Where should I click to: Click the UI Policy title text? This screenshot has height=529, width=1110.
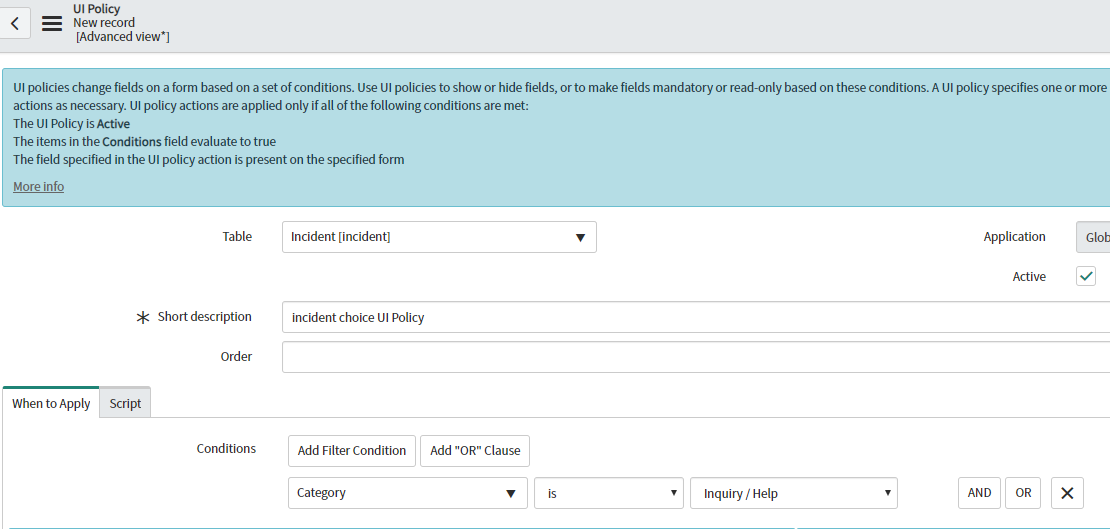96,9
